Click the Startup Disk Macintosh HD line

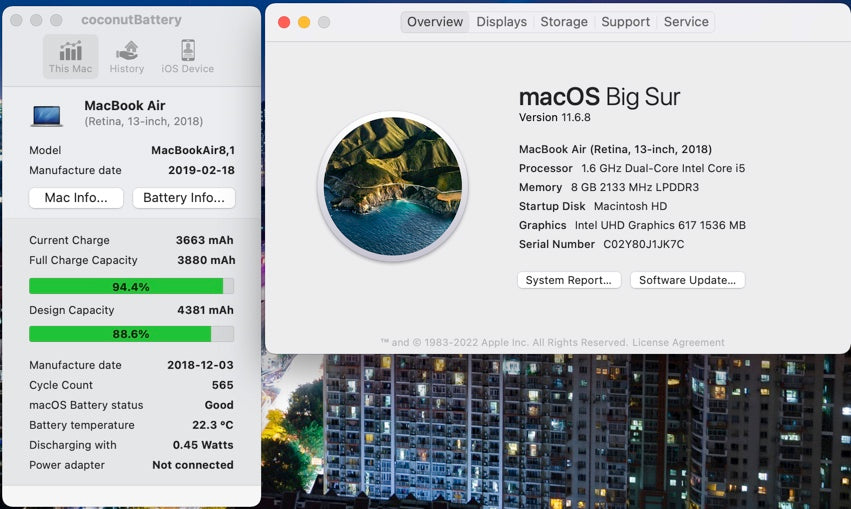tap(593, 206)
